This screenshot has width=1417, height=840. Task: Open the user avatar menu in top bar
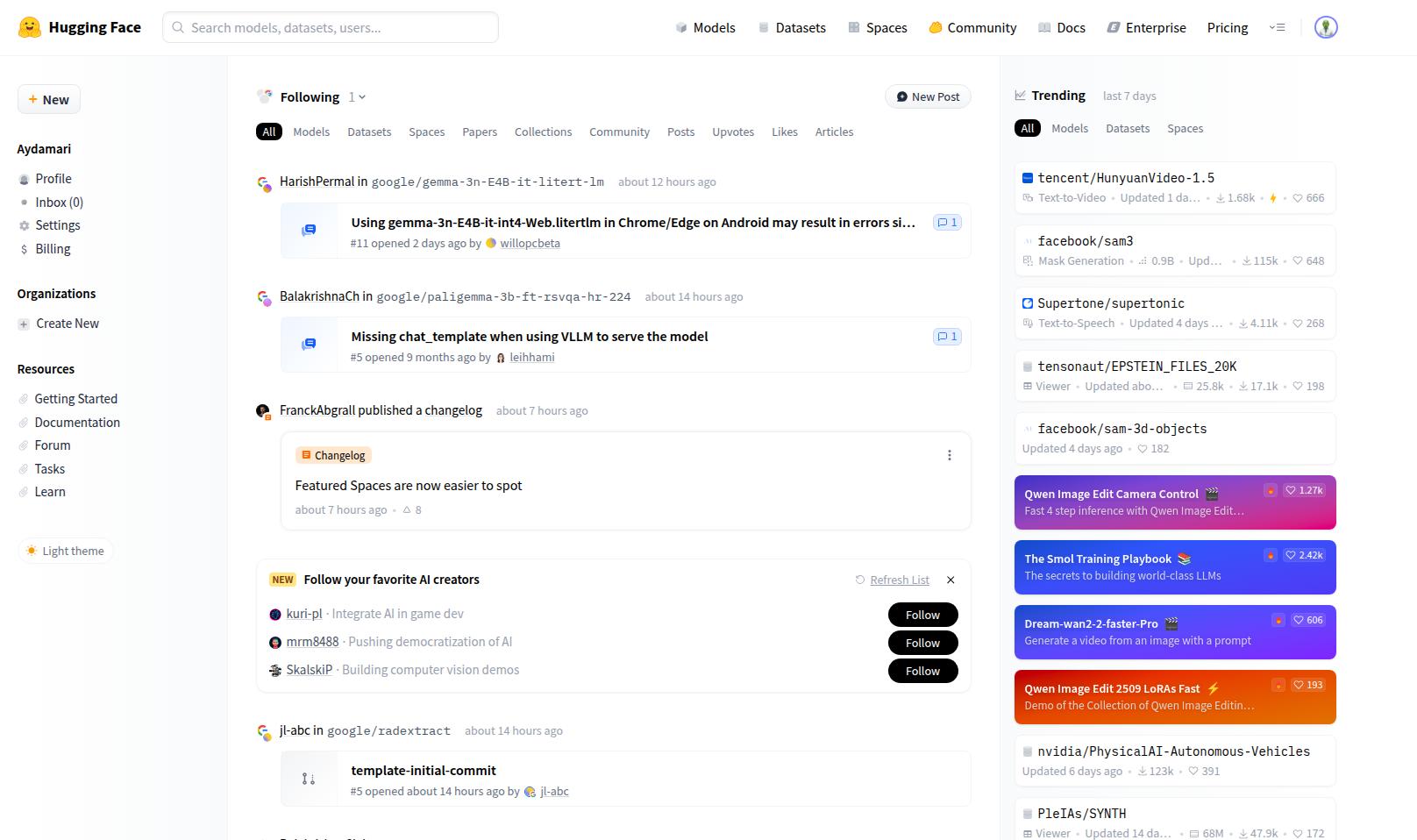1326,27
